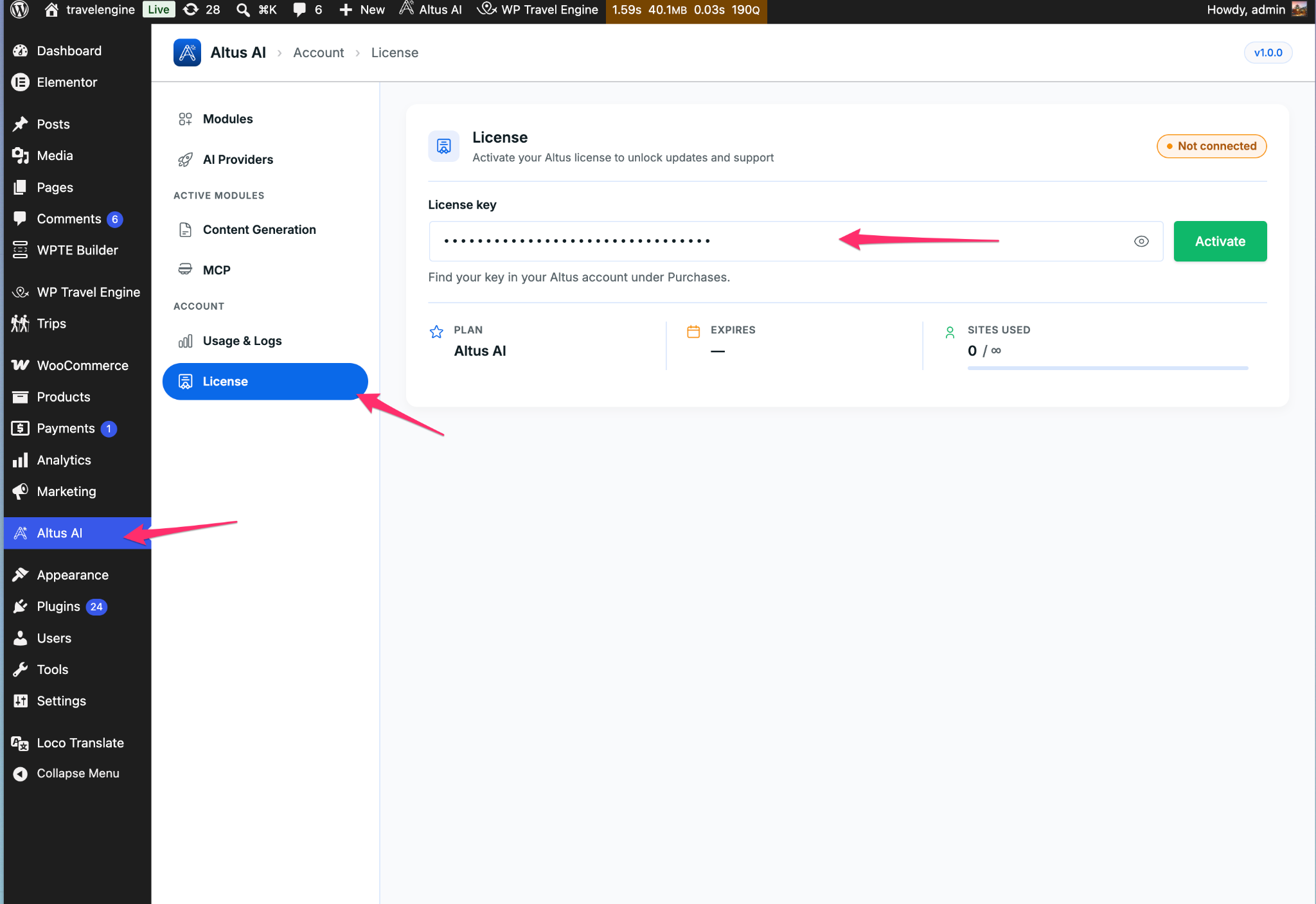The height and width of the screenshot is (904, 1316).
Task: Click the License certificate card icon
Action: coord(444,146)
